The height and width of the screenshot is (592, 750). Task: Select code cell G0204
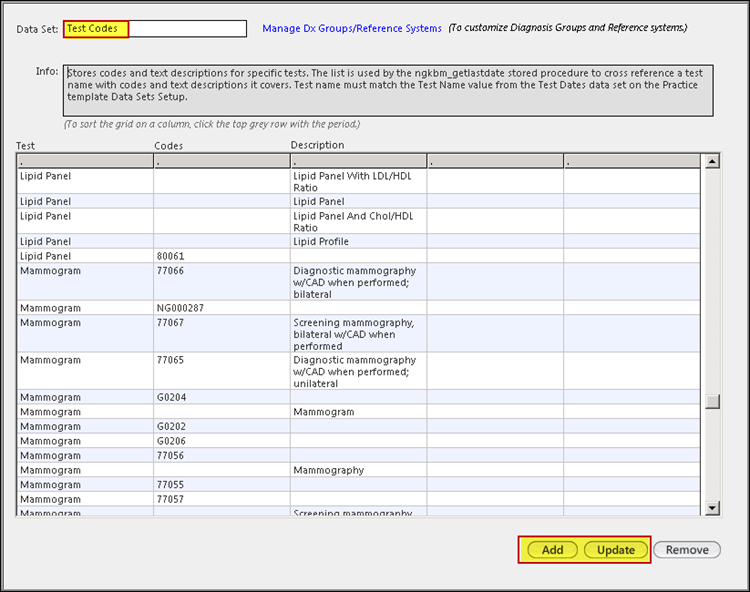[222, 397]
